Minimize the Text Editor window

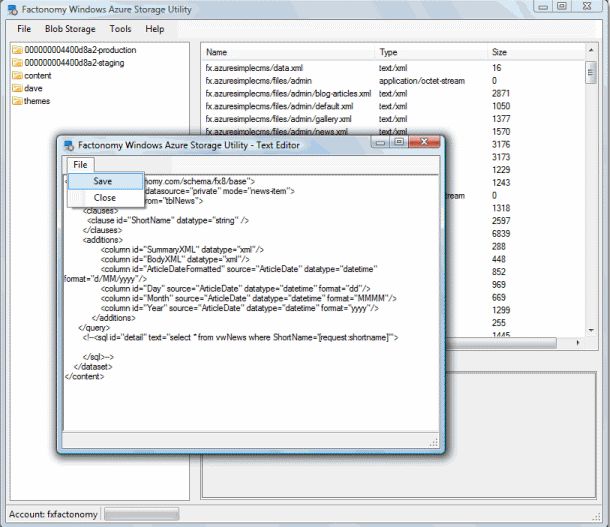click(380, 142)
